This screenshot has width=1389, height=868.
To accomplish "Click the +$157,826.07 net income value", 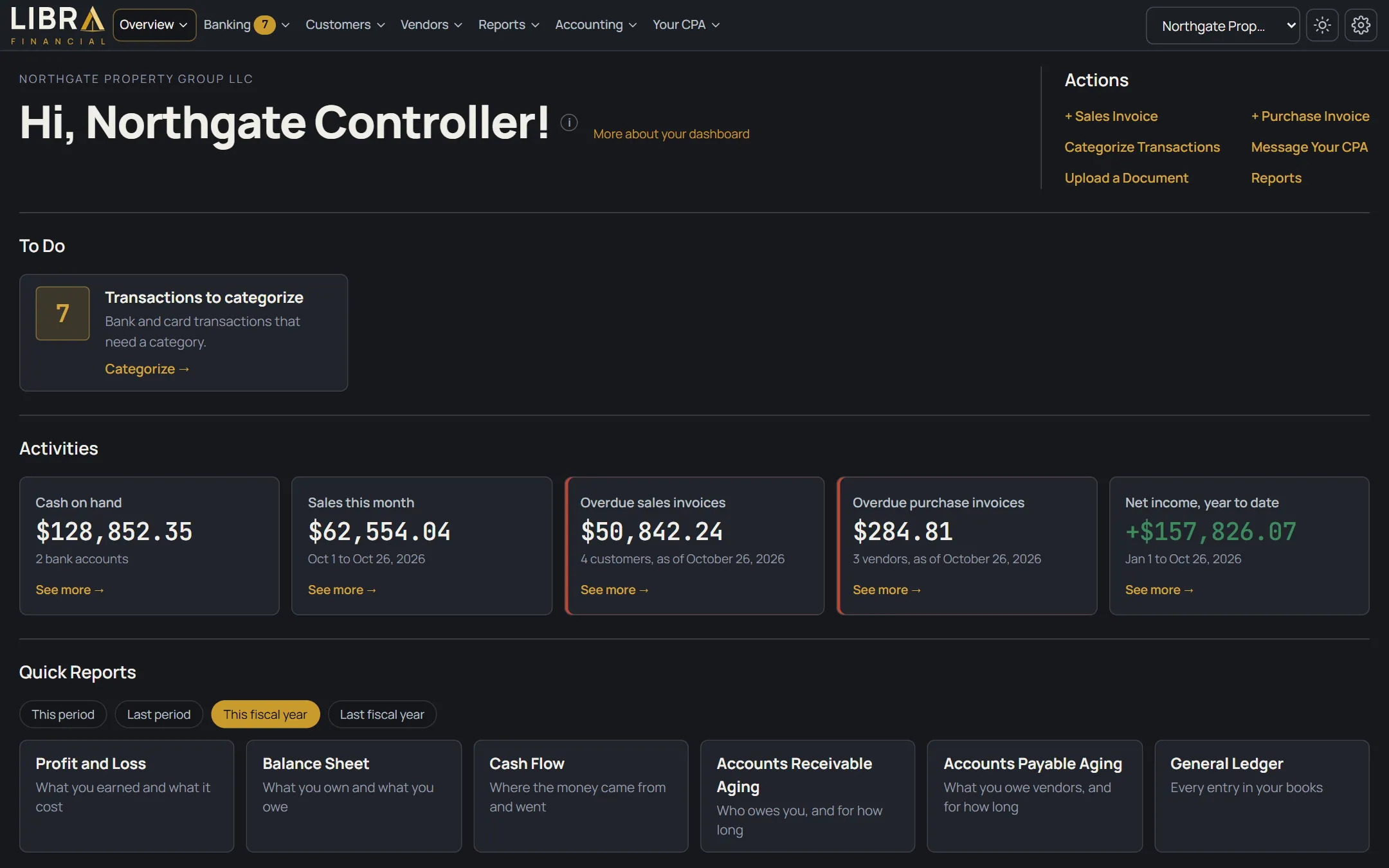I will (1211, 532).
